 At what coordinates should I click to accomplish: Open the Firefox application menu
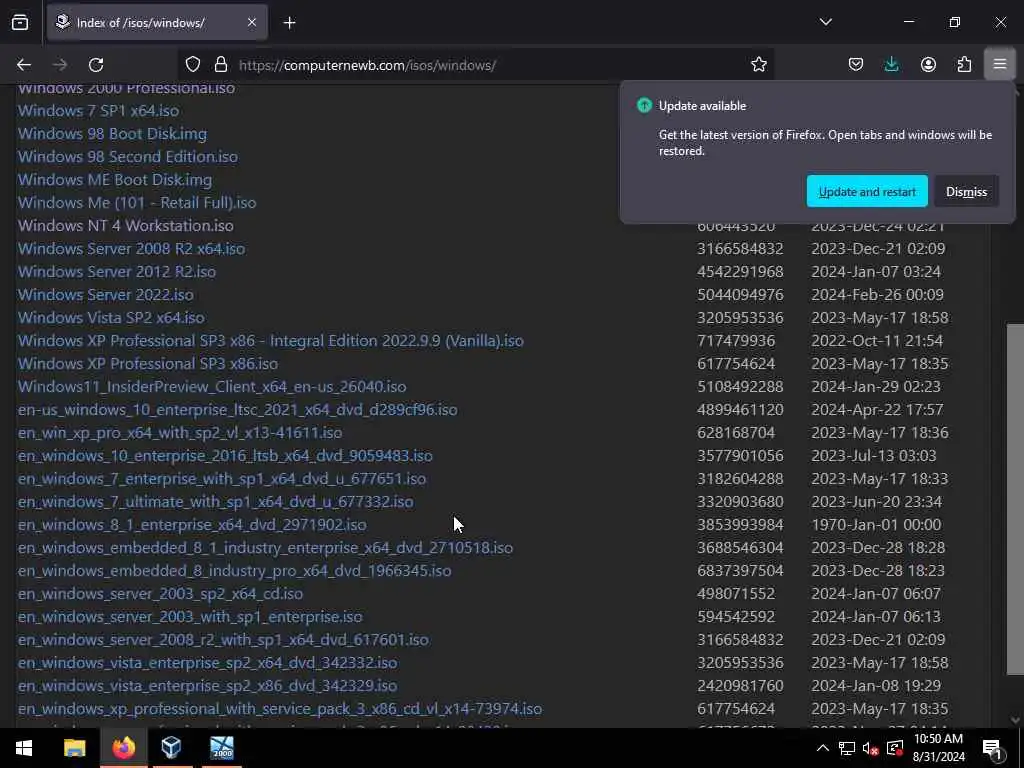pos(1000,65)
